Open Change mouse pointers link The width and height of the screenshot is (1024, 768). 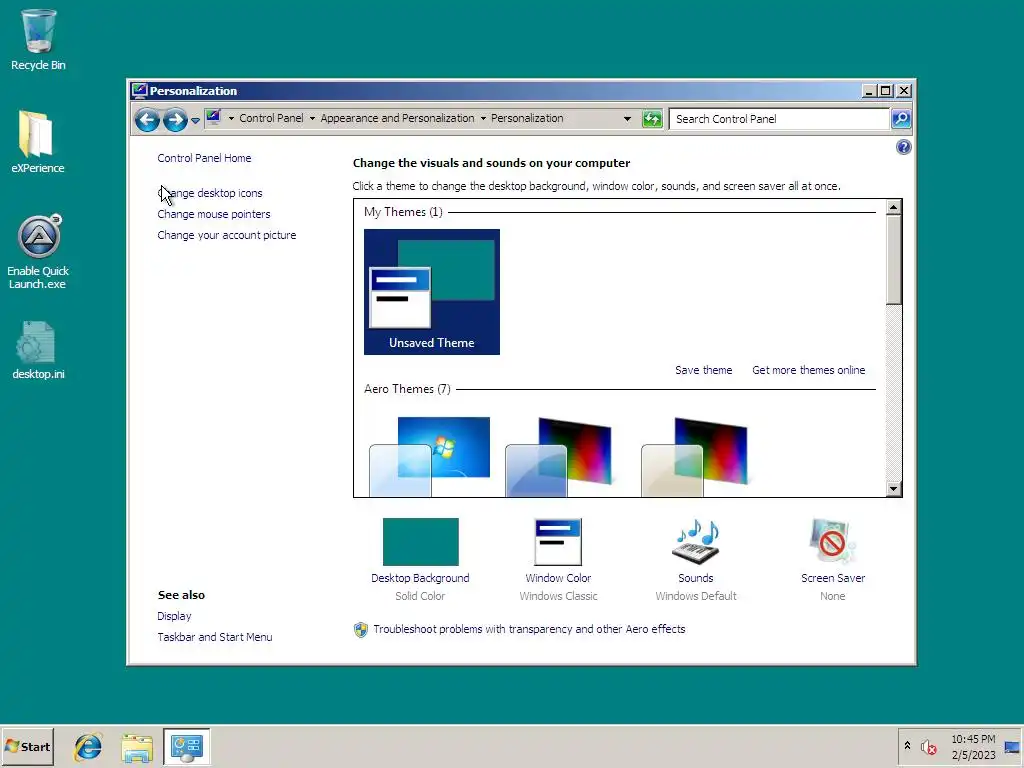point(214,214)
